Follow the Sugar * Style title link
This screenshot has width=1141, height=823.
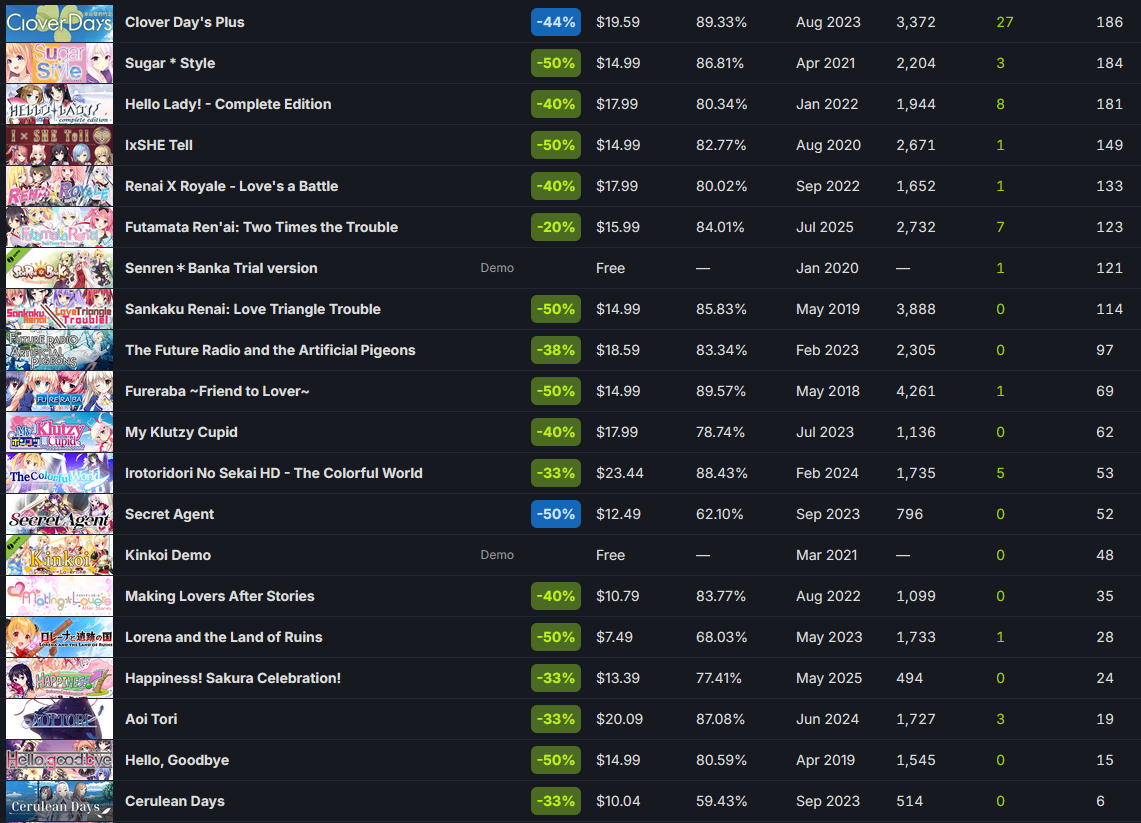click(x=170, y=63)
